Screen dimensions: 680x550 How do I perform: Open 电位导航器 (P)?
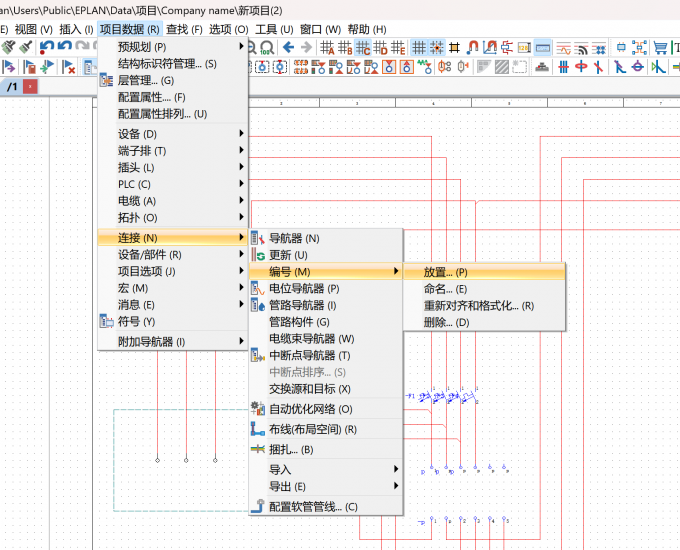[x=326, y=288]
